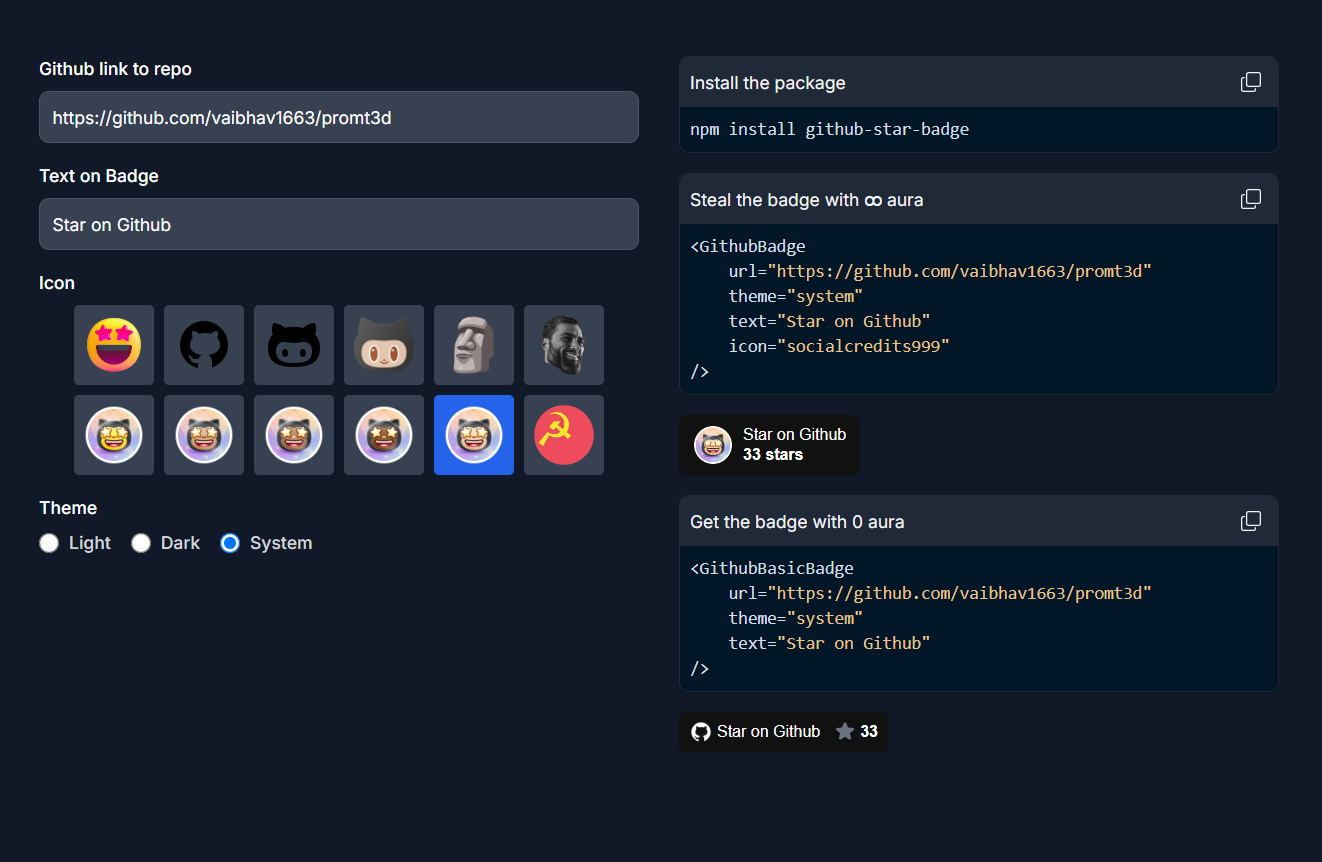Select the bearded Gigachad face icon
This screenshot has width=1322, height=862.
564,345
